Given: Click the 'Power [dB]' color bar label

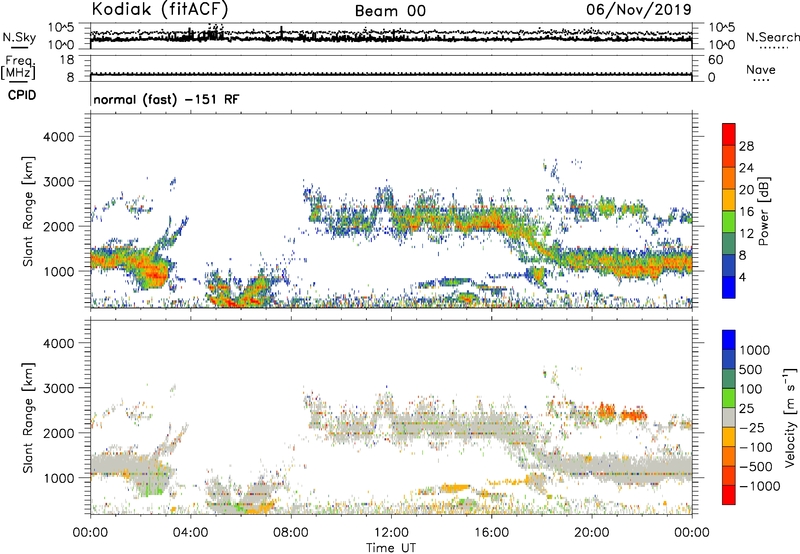Looking at the screenshot, I should click(764, 211).
